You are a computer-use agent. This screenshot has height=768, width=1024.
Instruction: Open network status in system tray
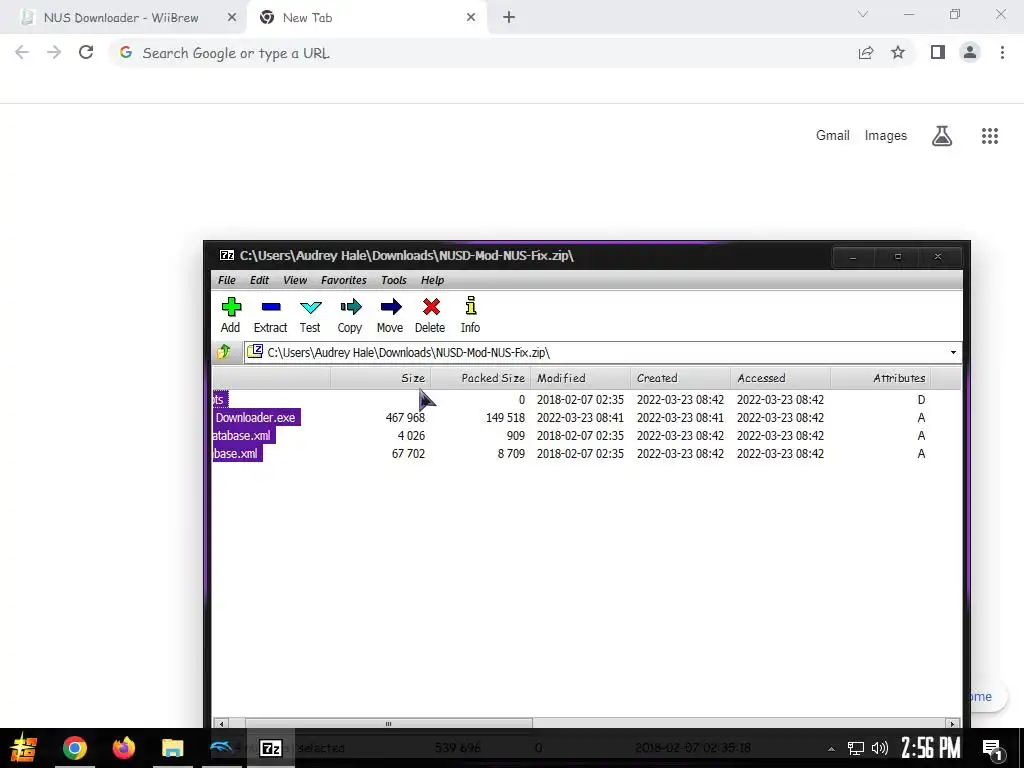click(856, 748)
